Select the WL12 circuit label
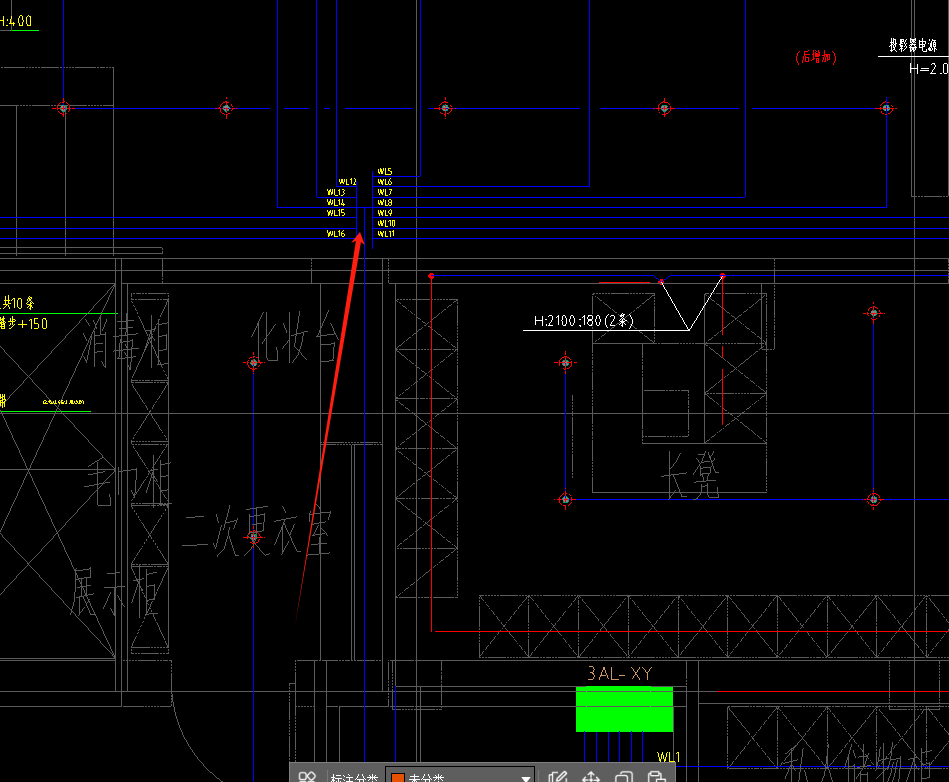This screenshot has height=782, width=949. pyautogui.click(x=347, y=182)
